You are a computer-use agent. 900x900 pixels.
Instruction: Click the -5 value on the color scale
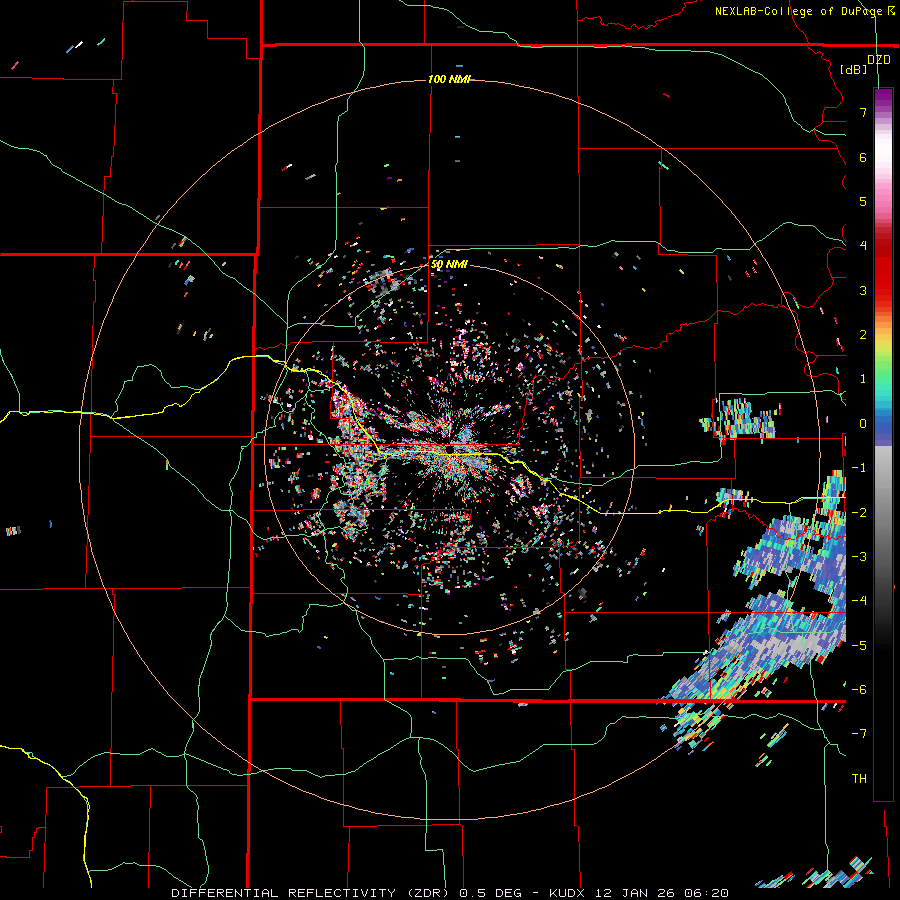coord(858,646)
